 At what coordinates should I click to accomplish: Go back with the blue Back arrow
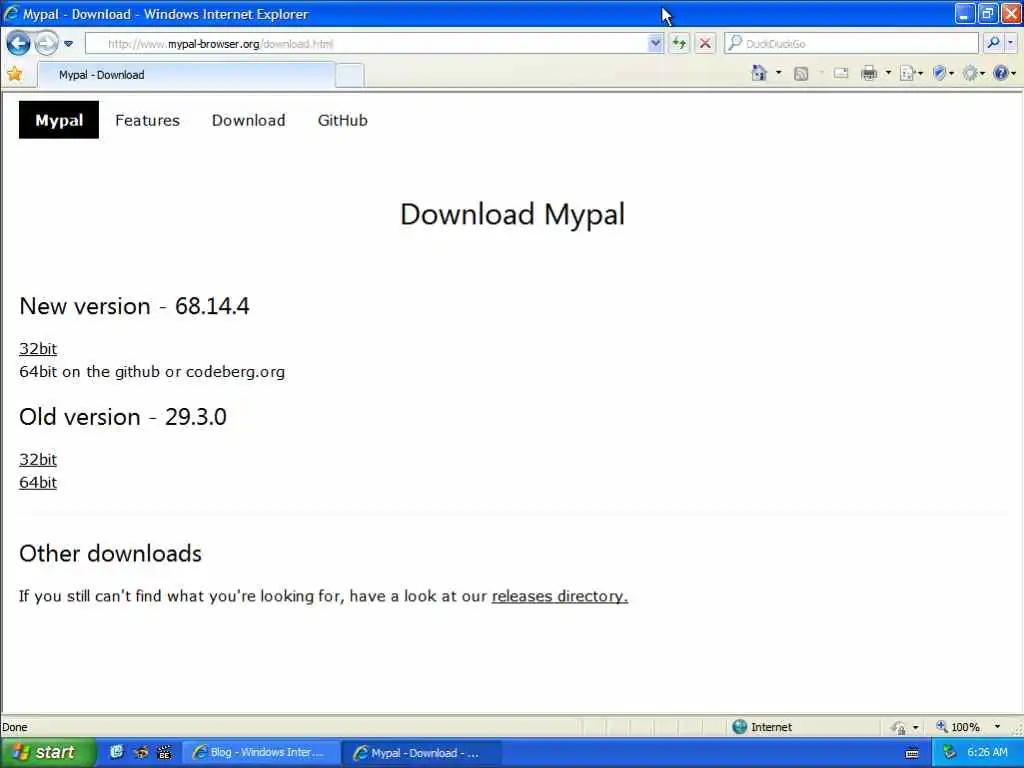pyautogui.click(x=18, y=44)
